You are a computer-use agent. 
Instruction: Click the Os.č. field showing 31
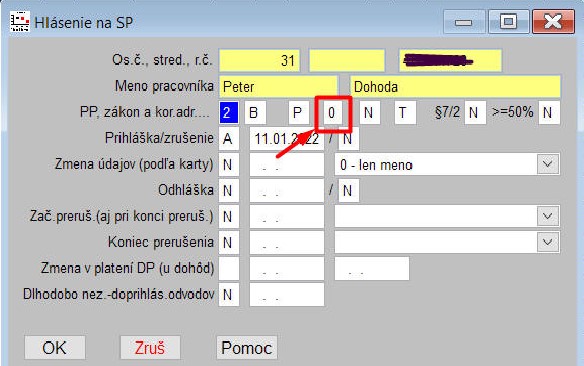coord(259,60)
